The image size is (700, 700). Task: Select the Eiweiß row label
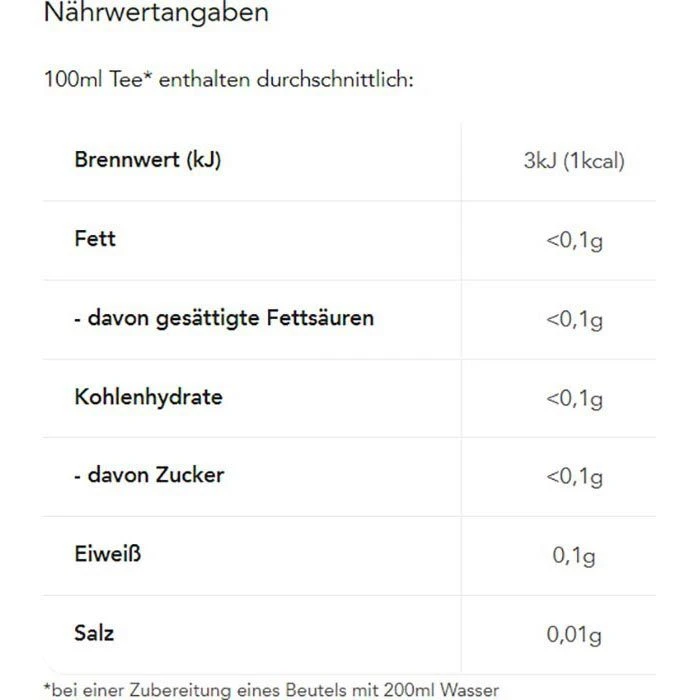click(107, 553)
